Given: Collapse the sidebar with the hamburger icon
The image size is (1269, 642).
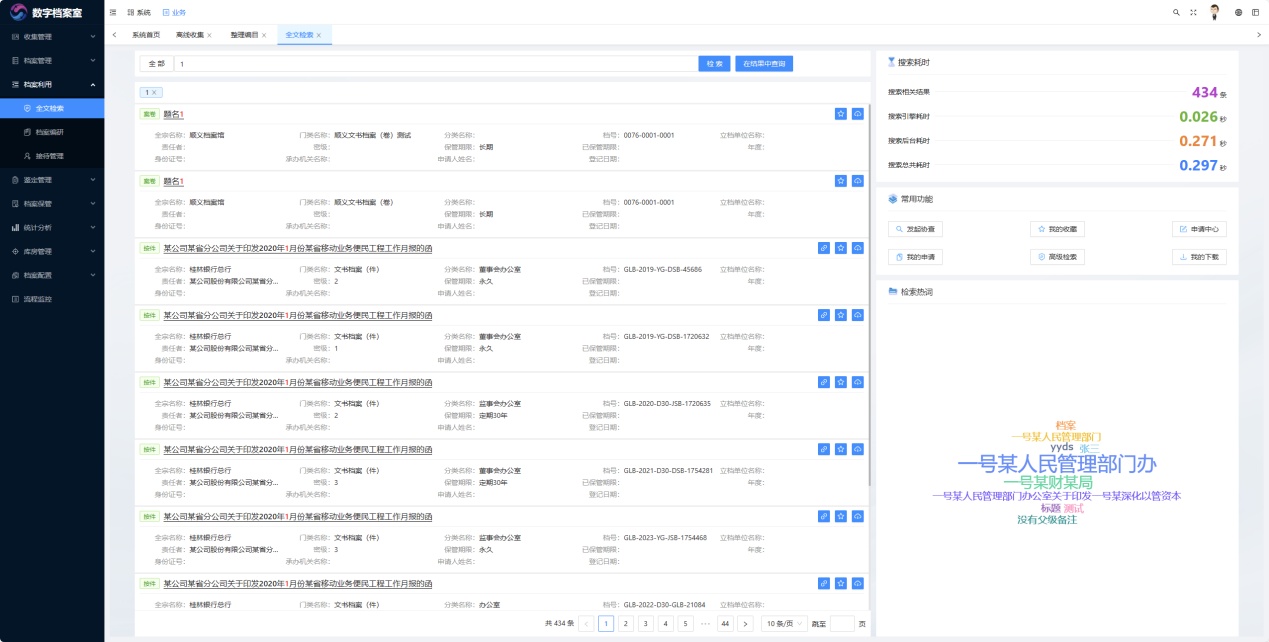Looking at the screenshot, I should 112,12.
